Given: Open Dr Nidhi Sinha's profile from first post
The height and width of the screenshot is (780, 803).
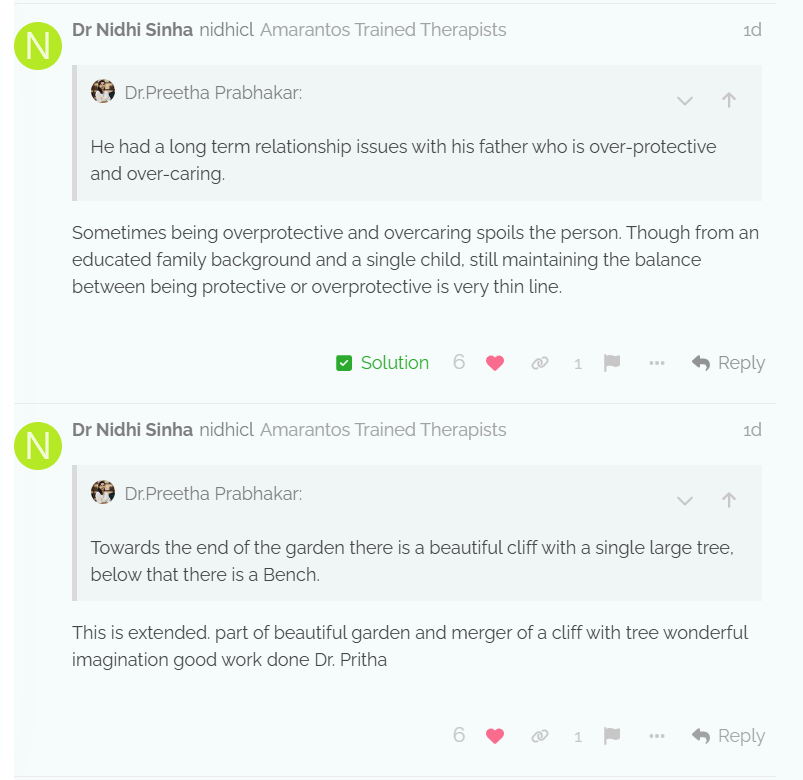Looking at the screenshot, I should (x=132, y=30).
